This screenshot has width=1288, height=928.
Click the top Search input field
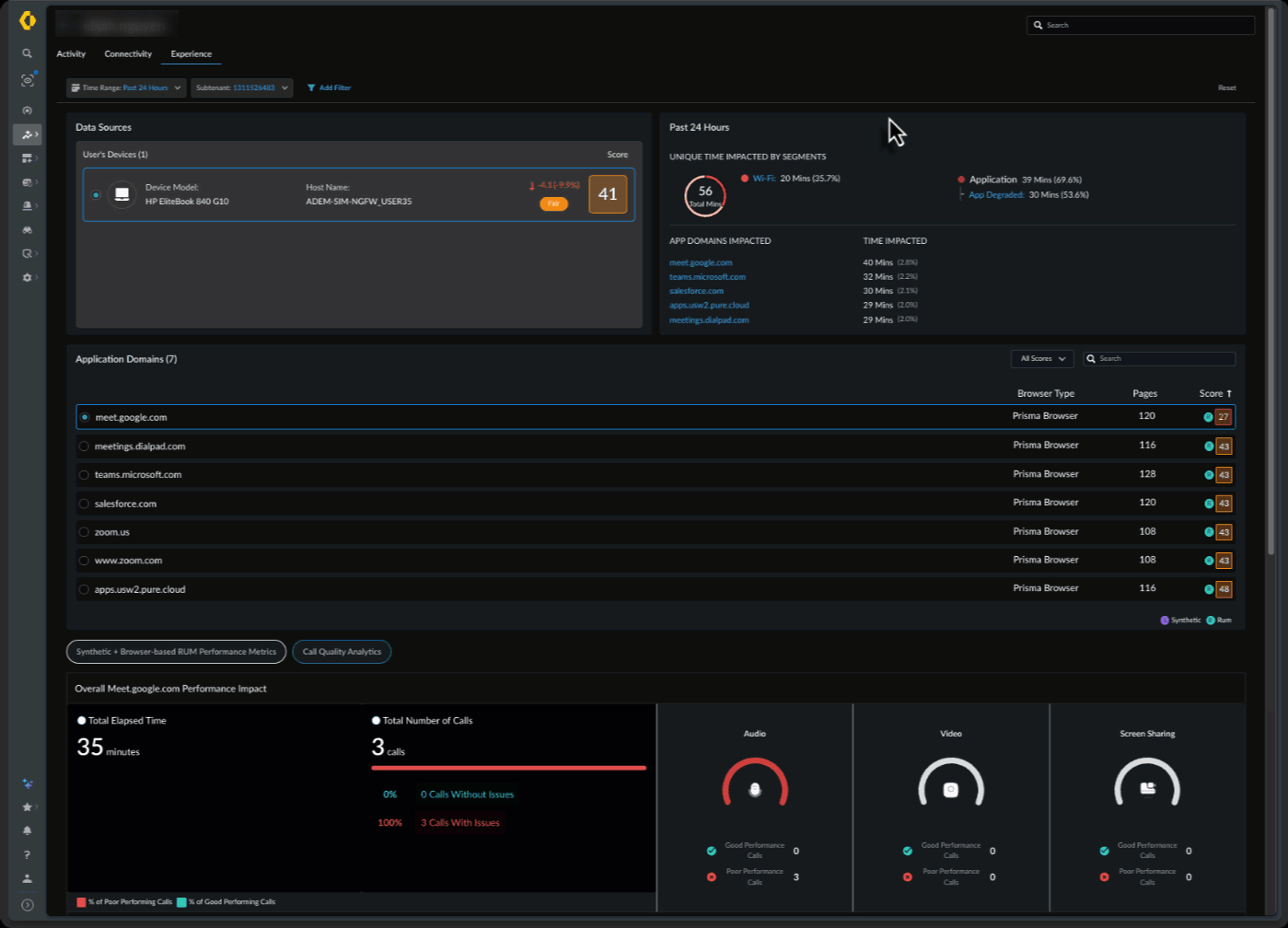point(1141,25)
